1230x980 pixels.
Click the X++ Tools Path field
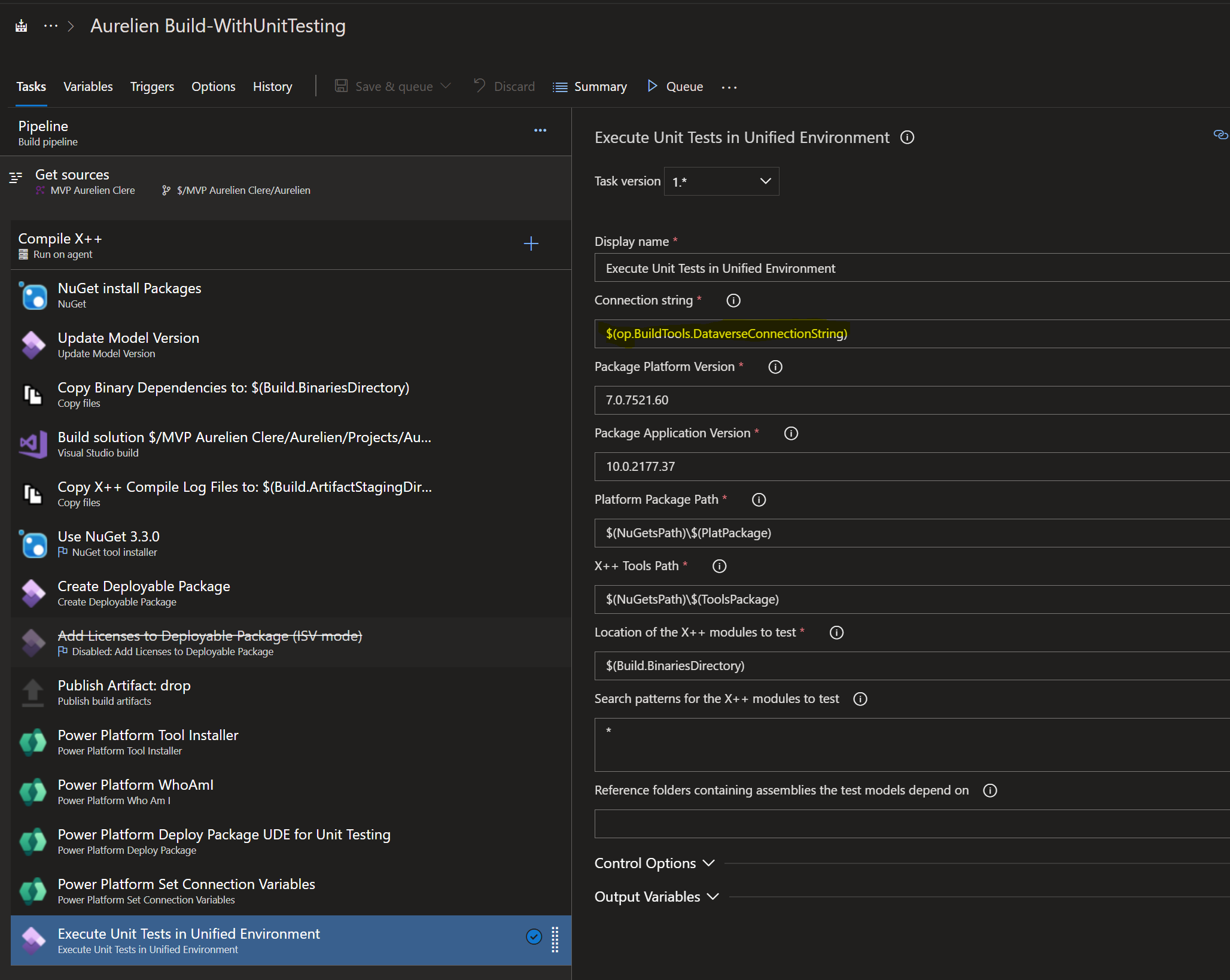[912, 599]
